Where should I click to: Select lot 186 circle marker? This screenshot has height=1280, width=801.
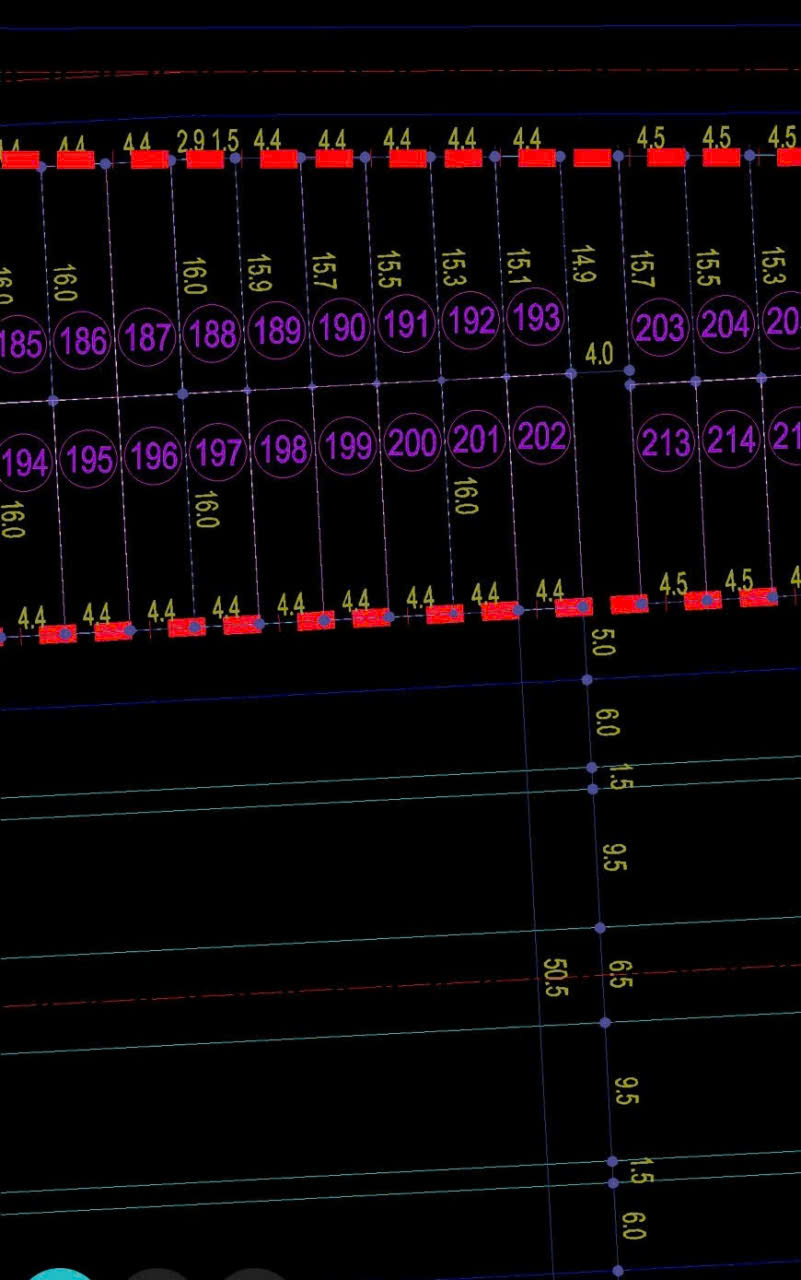coord(83,342)
